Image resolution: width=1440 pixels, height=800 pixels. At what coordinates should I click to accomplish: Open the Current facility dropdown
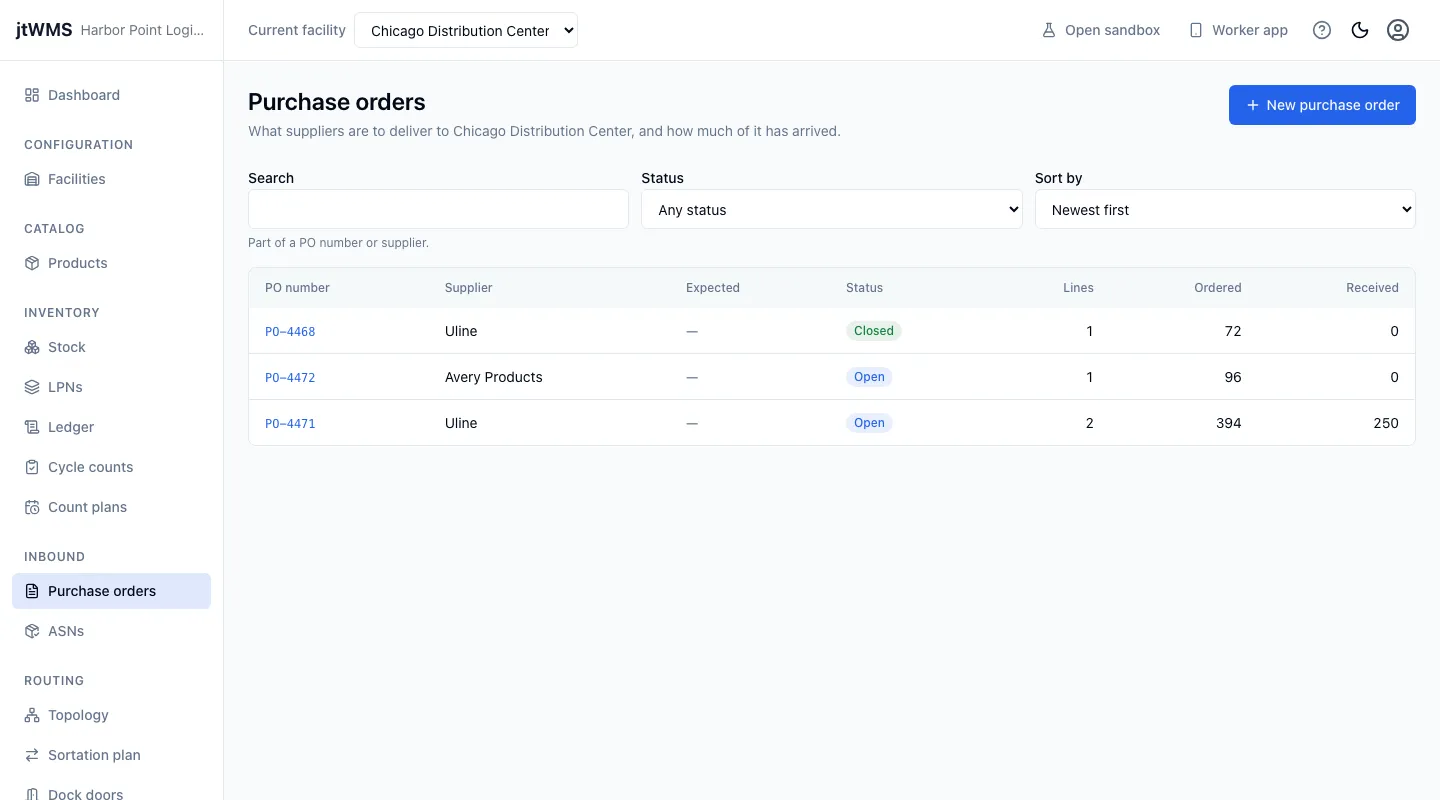click(466, 30)
